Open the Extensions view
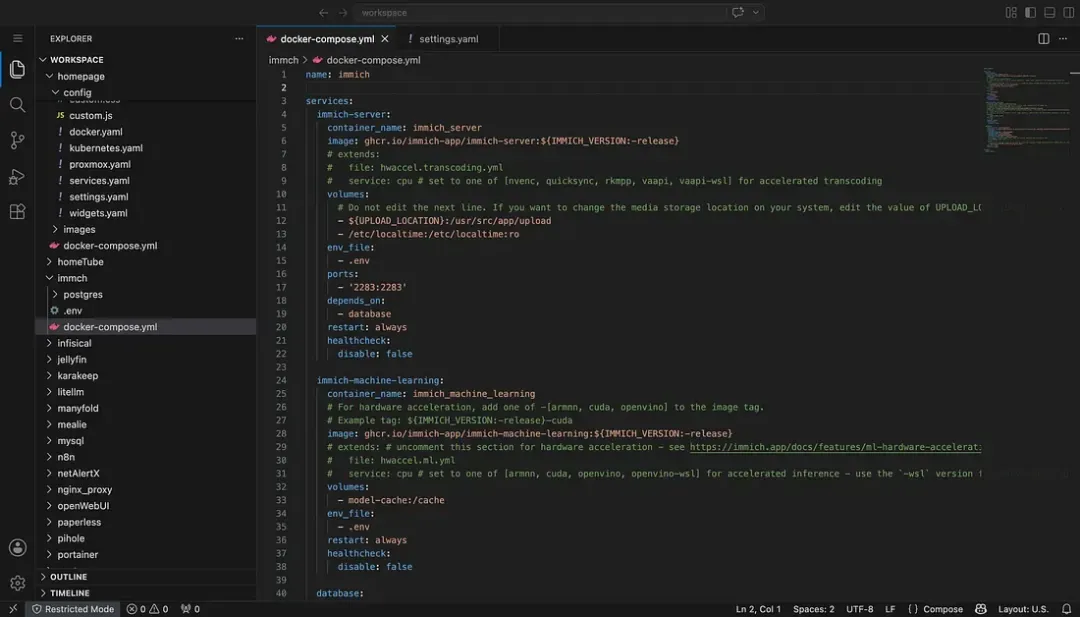This screenshot has width=1080, height=617. 17,211
